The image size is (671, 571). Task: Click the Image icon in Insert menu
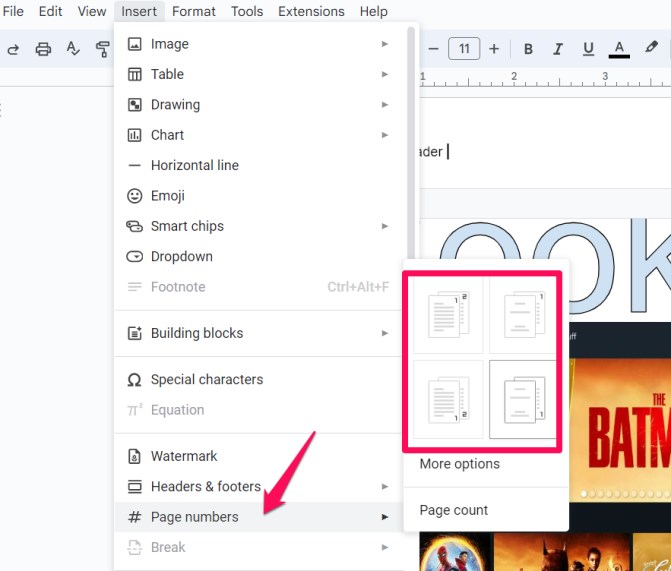pyautogui.click(x=134, y=44)
